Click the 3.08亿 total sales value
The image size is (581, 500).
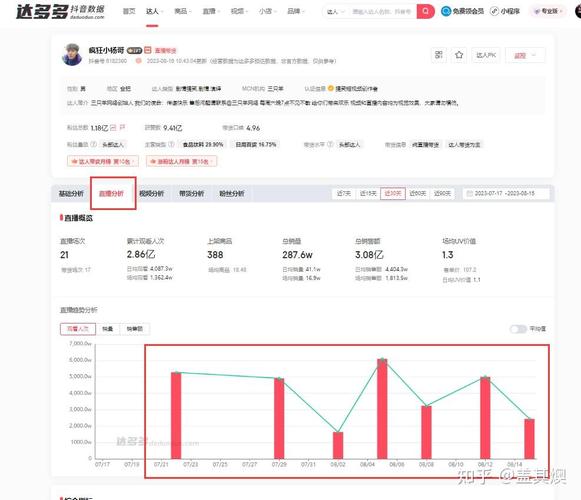click(x=369, y=255)
